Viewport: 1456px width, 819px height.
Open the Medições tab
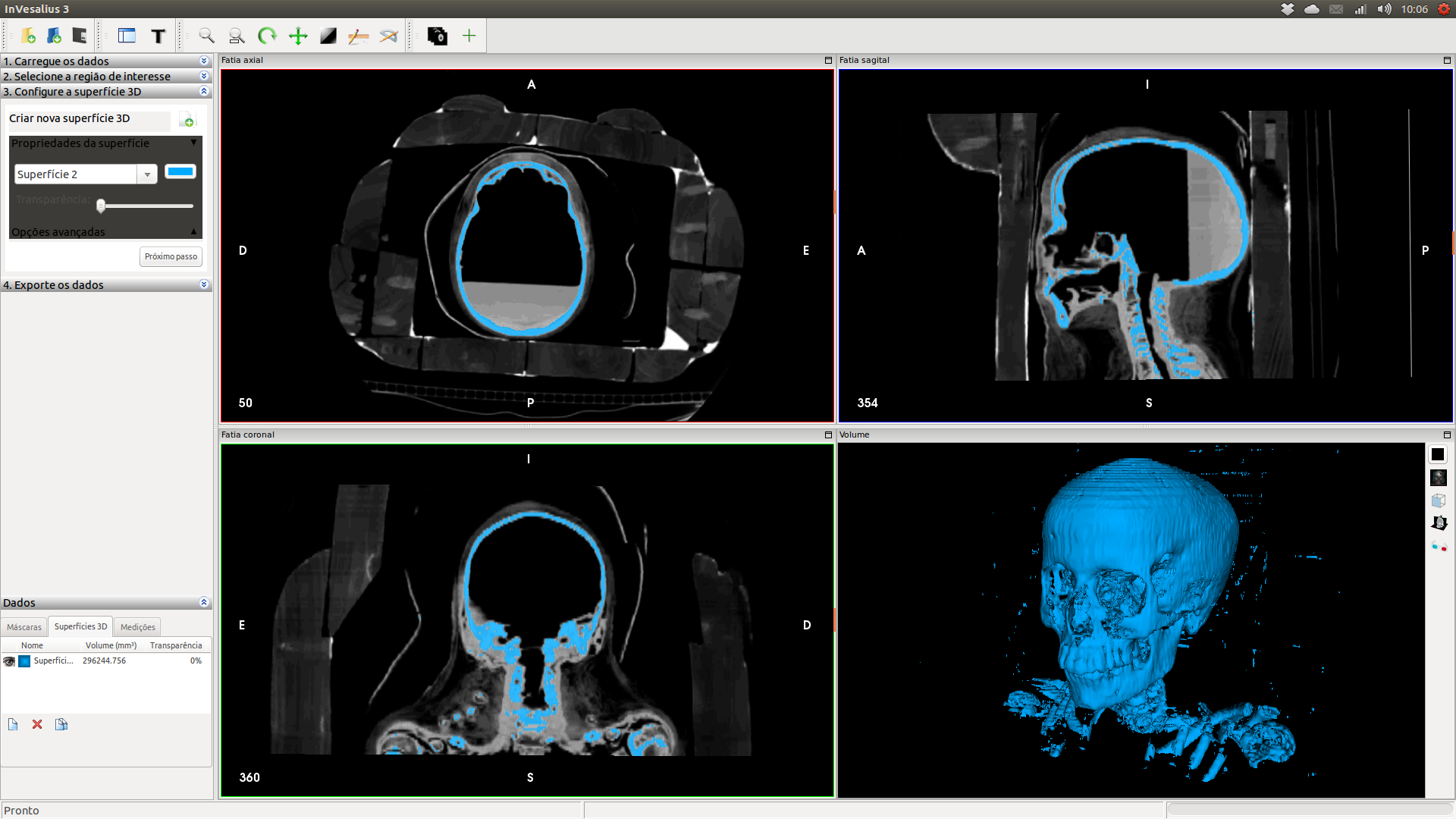[x=137, y=627]
